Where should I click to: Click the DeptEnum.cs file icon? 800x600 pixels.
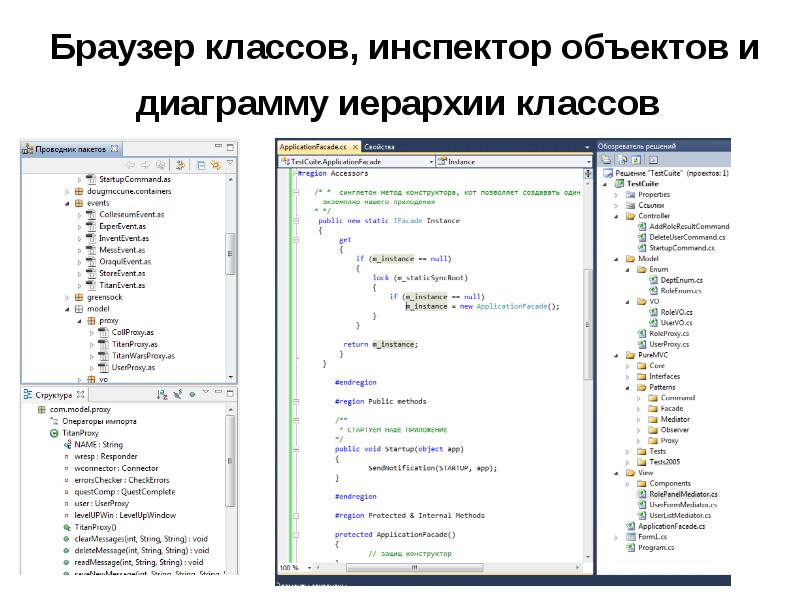(653, 280)
